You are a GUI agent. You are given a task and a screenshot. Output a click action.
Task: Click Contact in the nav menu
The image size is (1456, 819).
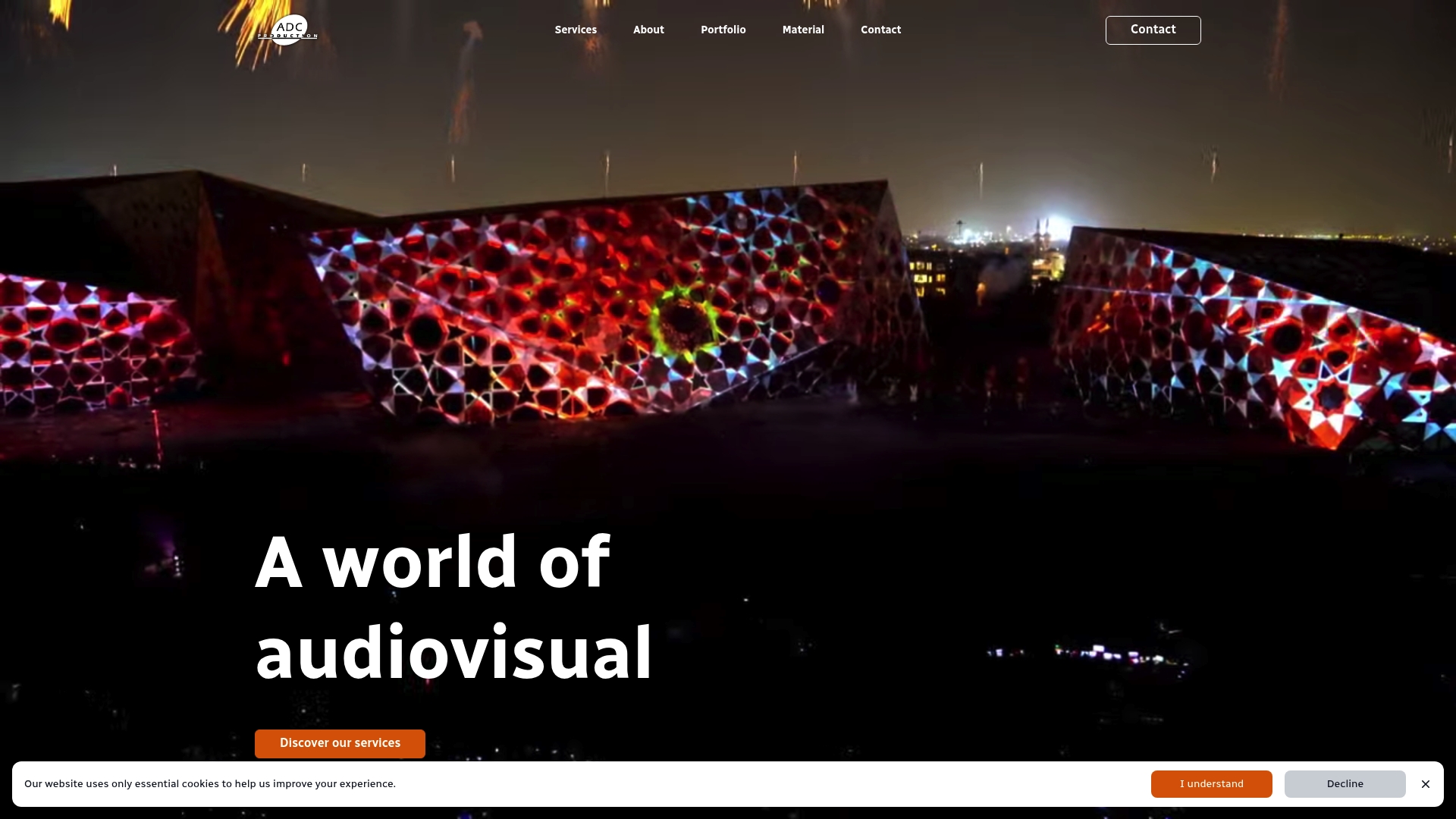point(880,30)
